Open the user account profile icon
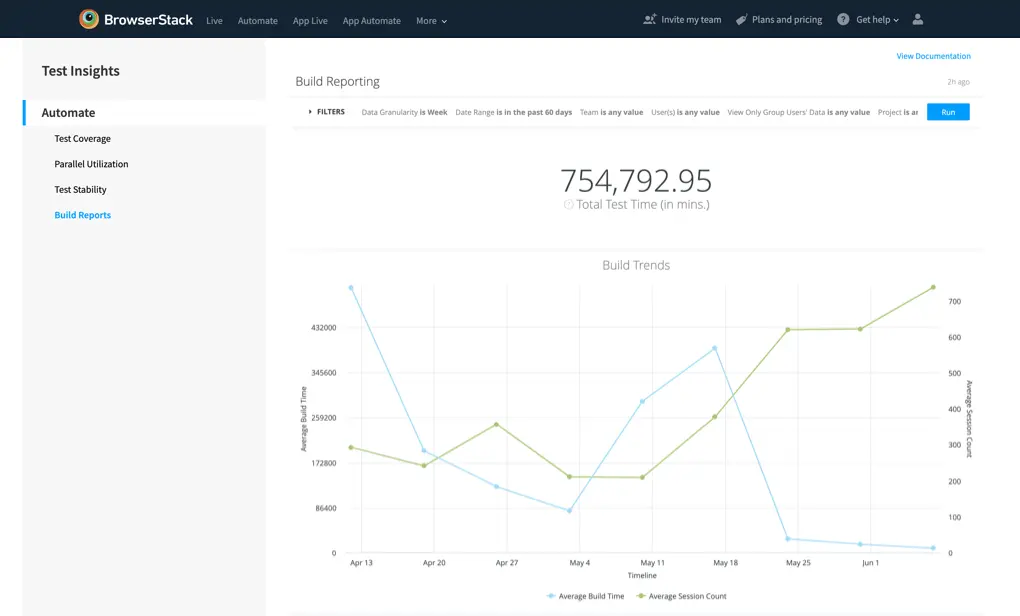The image size is (1020, 616). (x=918, y=19)
